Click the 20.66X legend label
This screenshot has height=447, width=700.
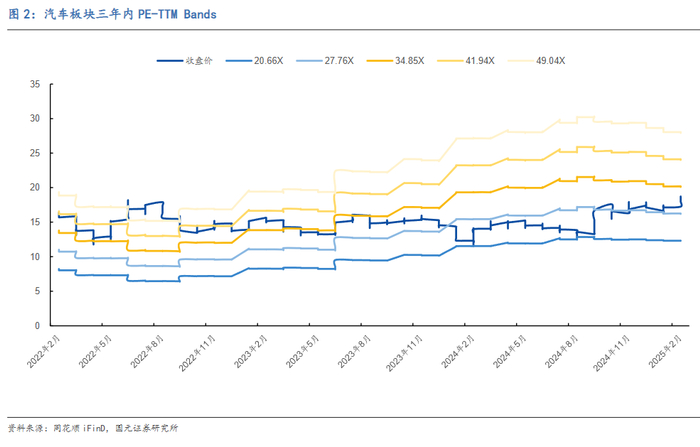pos(268,61)
